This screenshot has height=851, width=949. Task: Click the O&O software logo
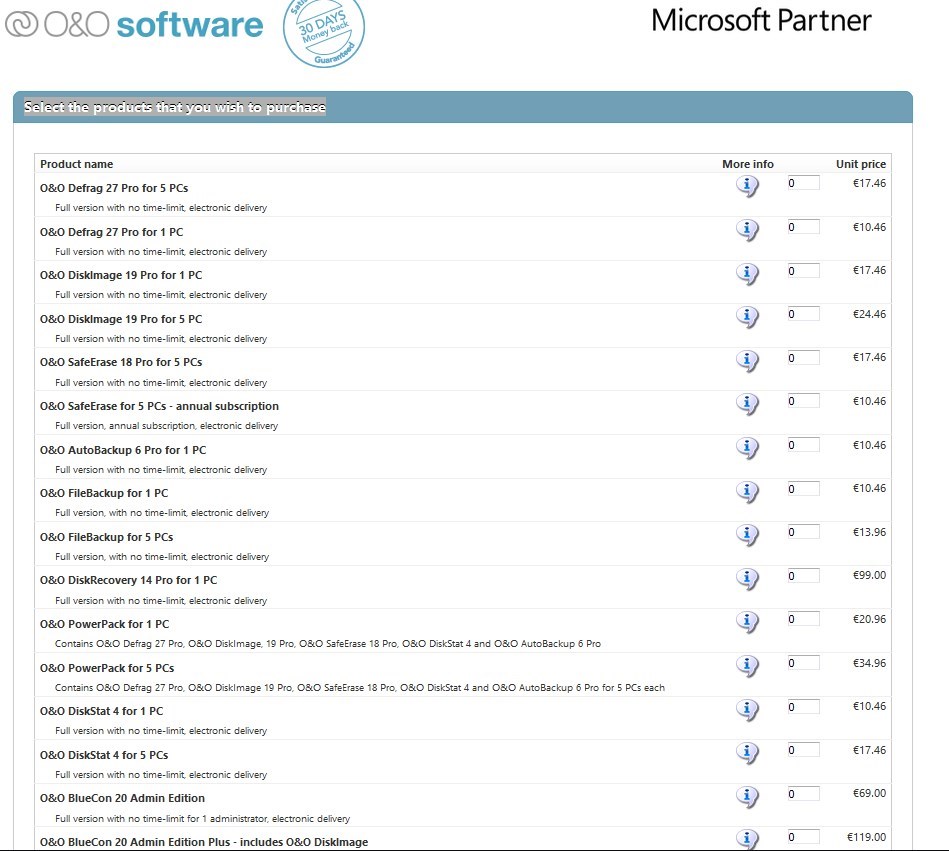coord(134,24)
